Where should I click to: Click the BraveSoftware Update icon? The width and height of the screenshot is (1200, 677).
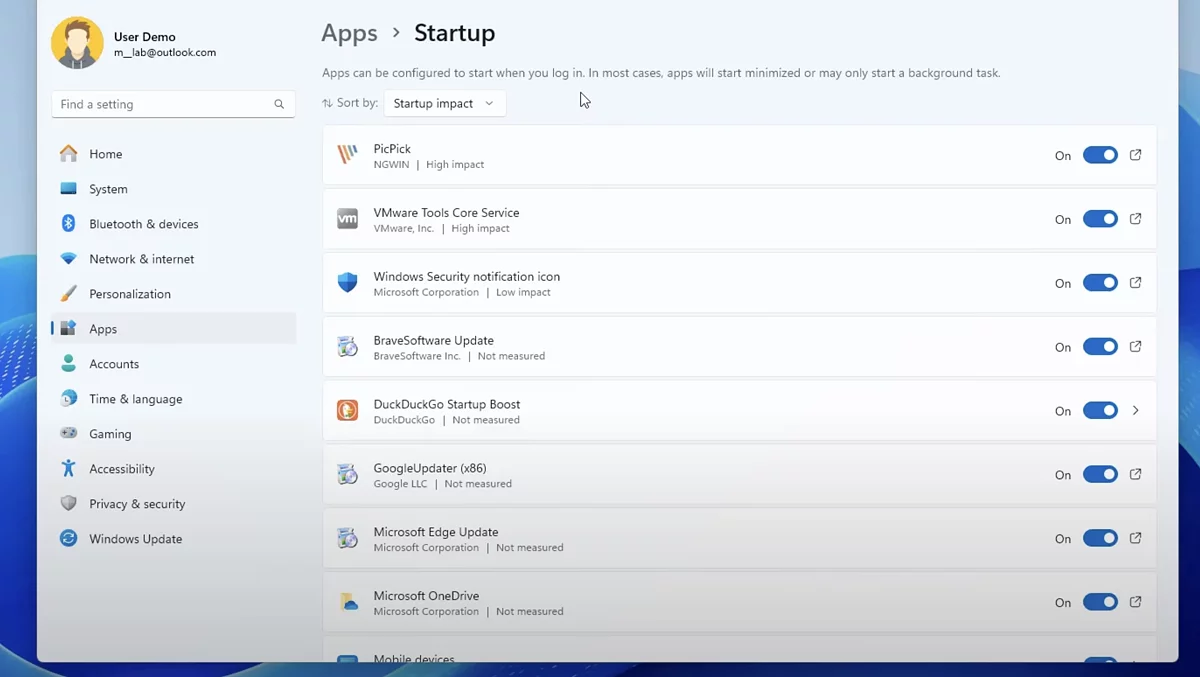(347, 347)
